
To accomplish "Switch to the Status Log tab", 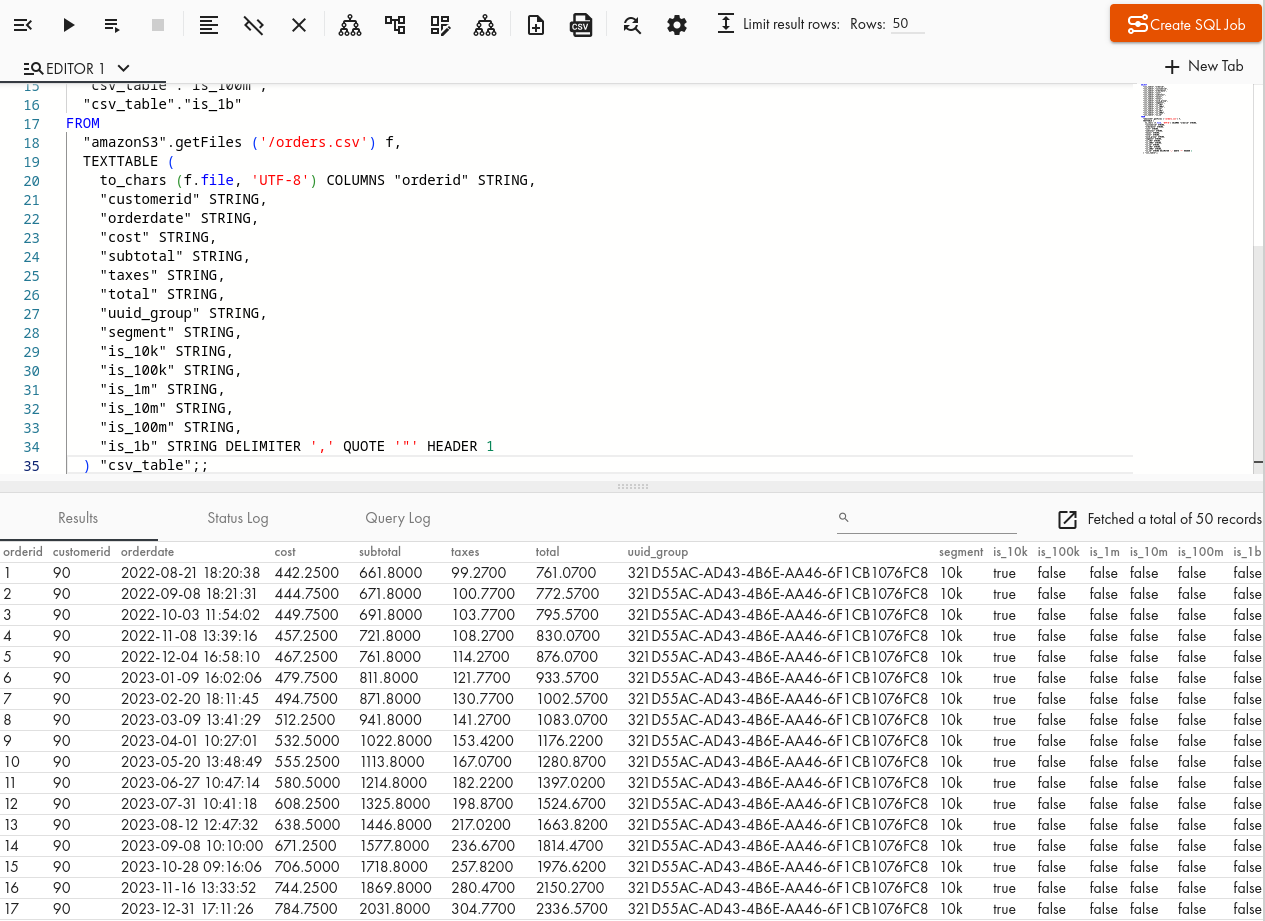I will [x=237, y=518].
